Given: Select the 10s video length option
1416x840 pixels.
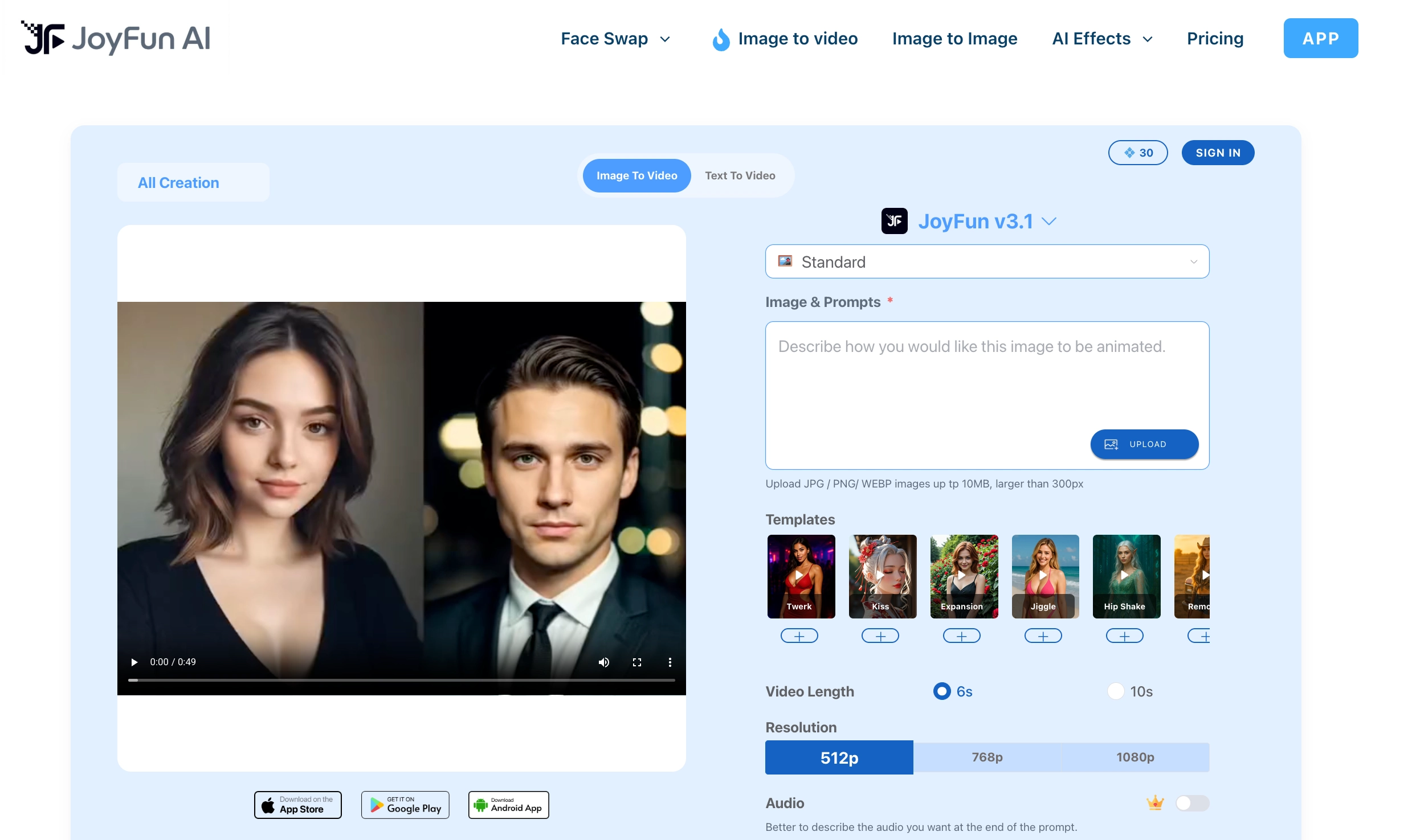Looking at the screenshot, I should click(1115, 691).
